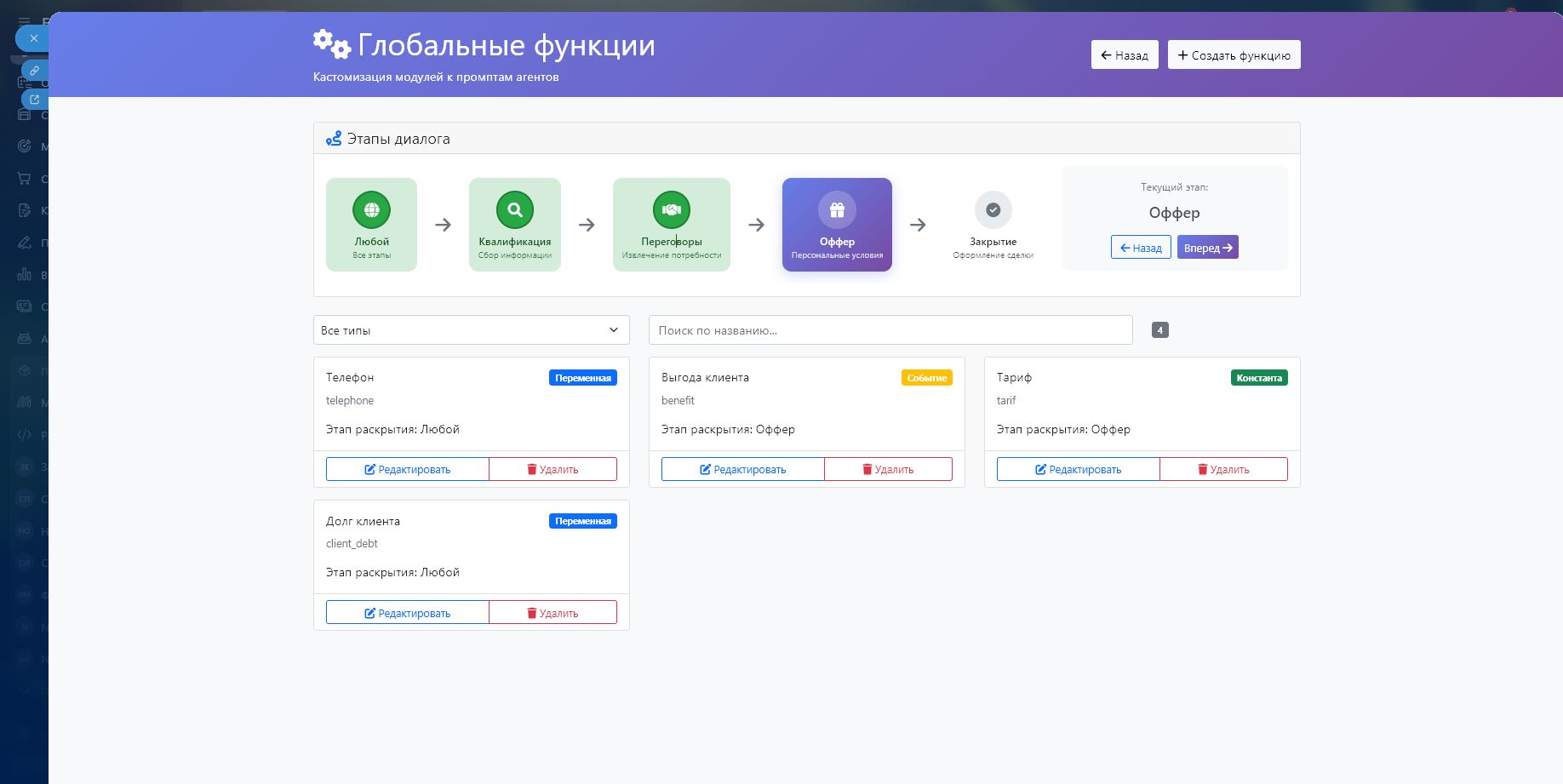This screenshot has width=1563, height=784.
Task: Click the Назад button in the header
Action: 1124,55
